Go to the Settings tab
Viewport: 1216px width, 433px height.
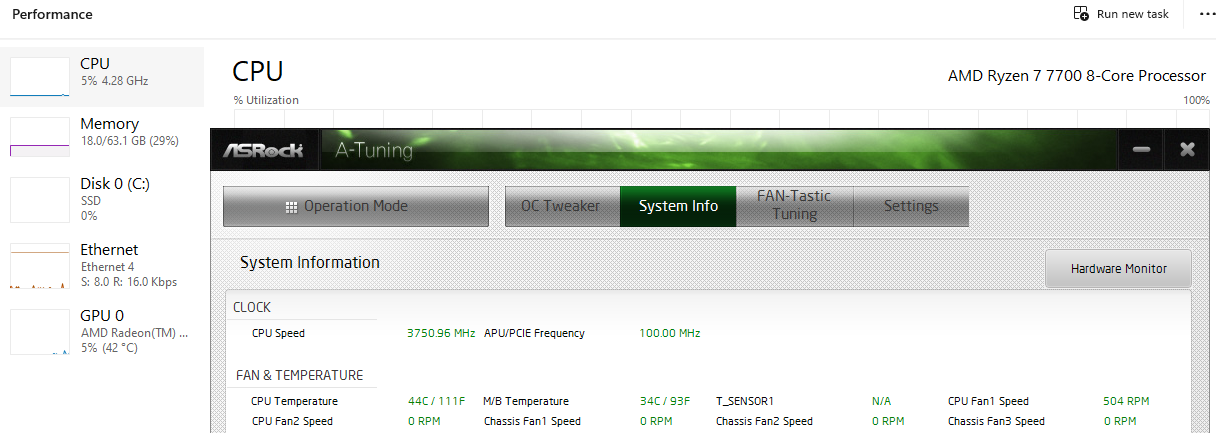(911, 206)
